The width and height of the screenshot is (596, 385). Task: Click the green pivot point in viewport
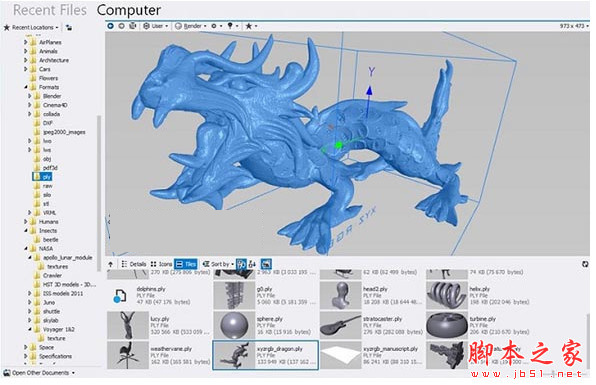coord(338,145)
